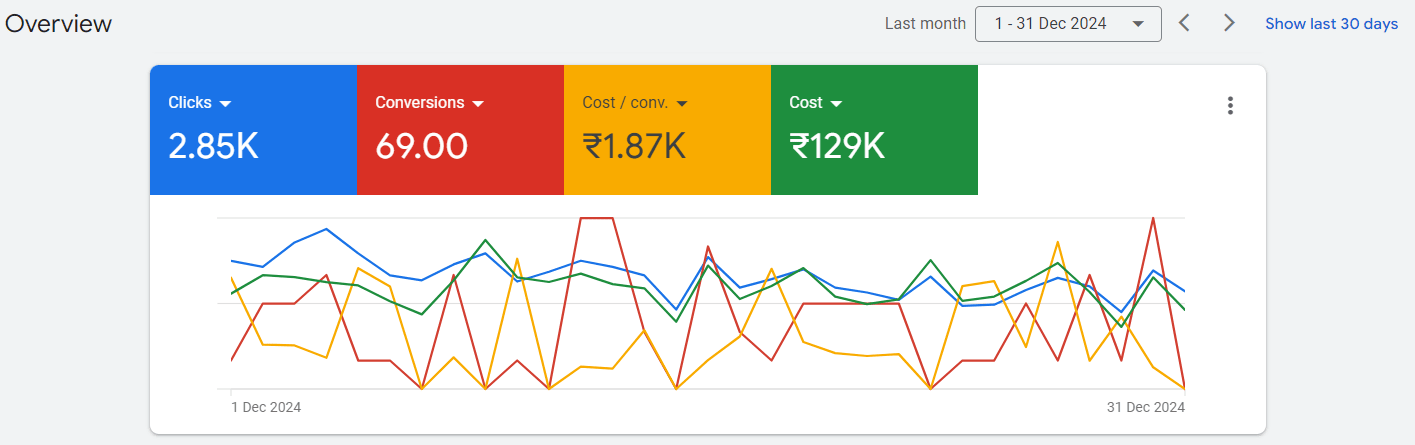Toggle the green ₹129K Cost value
Viewport: 1415px width, 445px height.
click(837, 147)
